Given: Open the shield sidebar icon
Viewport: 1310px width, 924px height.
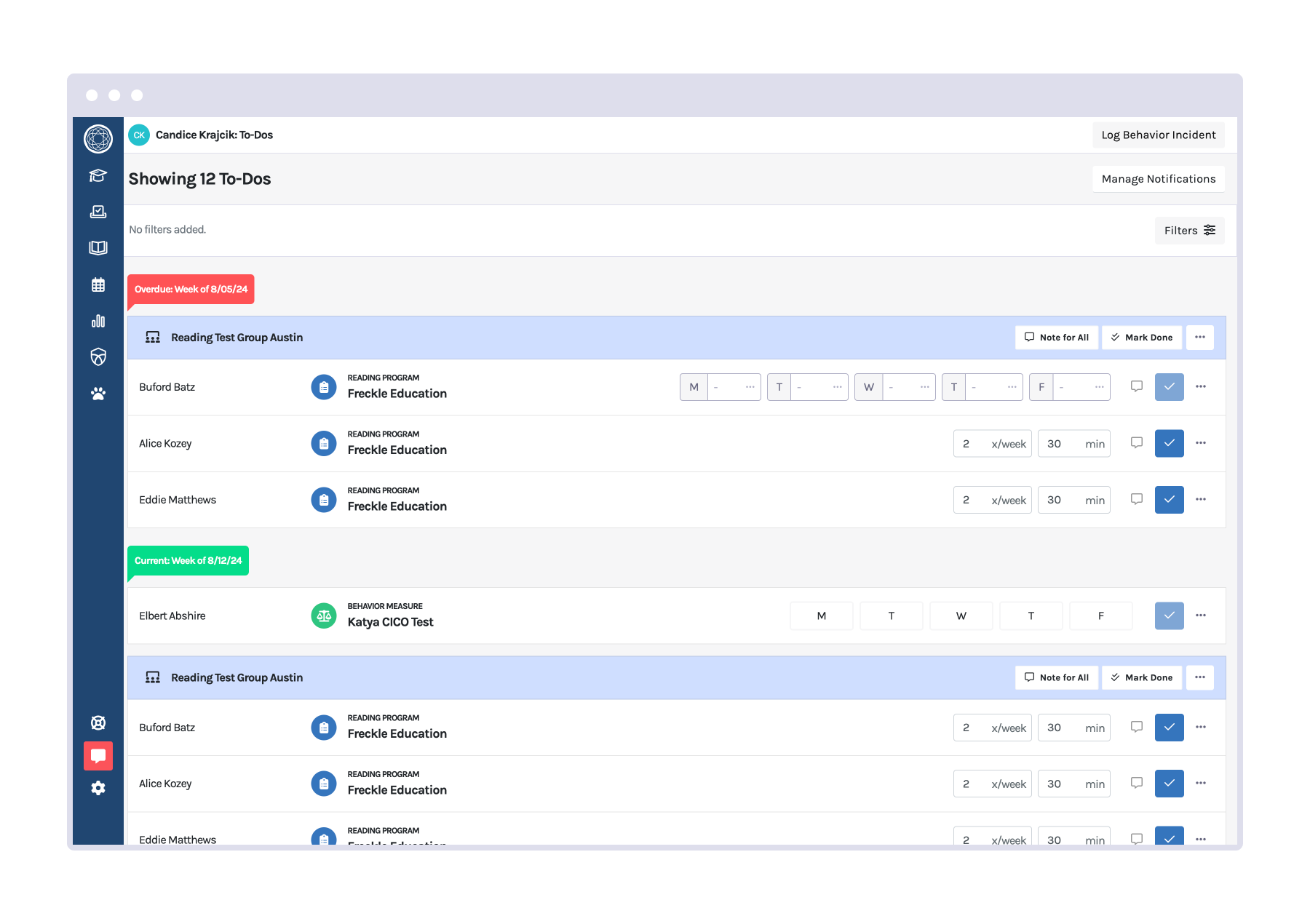Looking at the screenshot, I should 98,357.
